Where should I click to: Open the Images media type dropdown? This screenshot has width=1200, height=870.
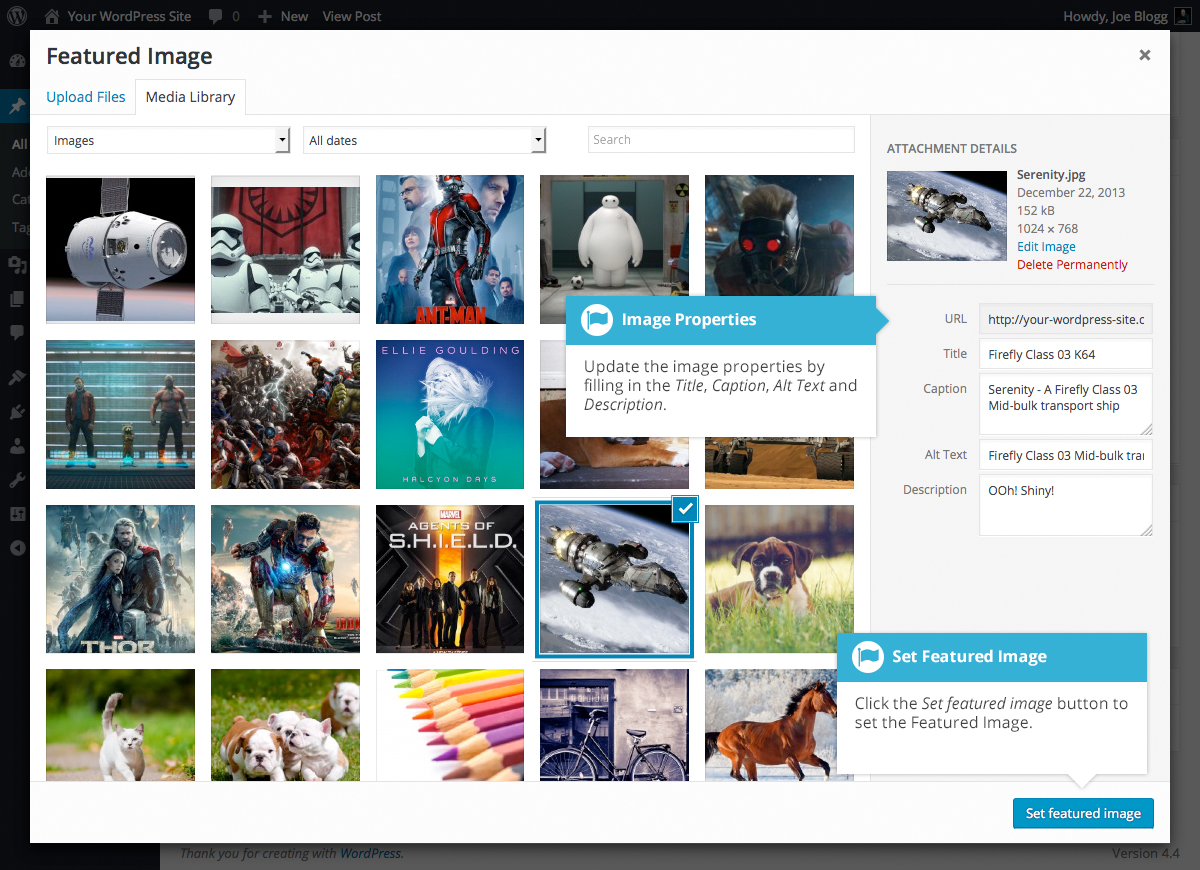pyautogui.click(x=169, y=140)
